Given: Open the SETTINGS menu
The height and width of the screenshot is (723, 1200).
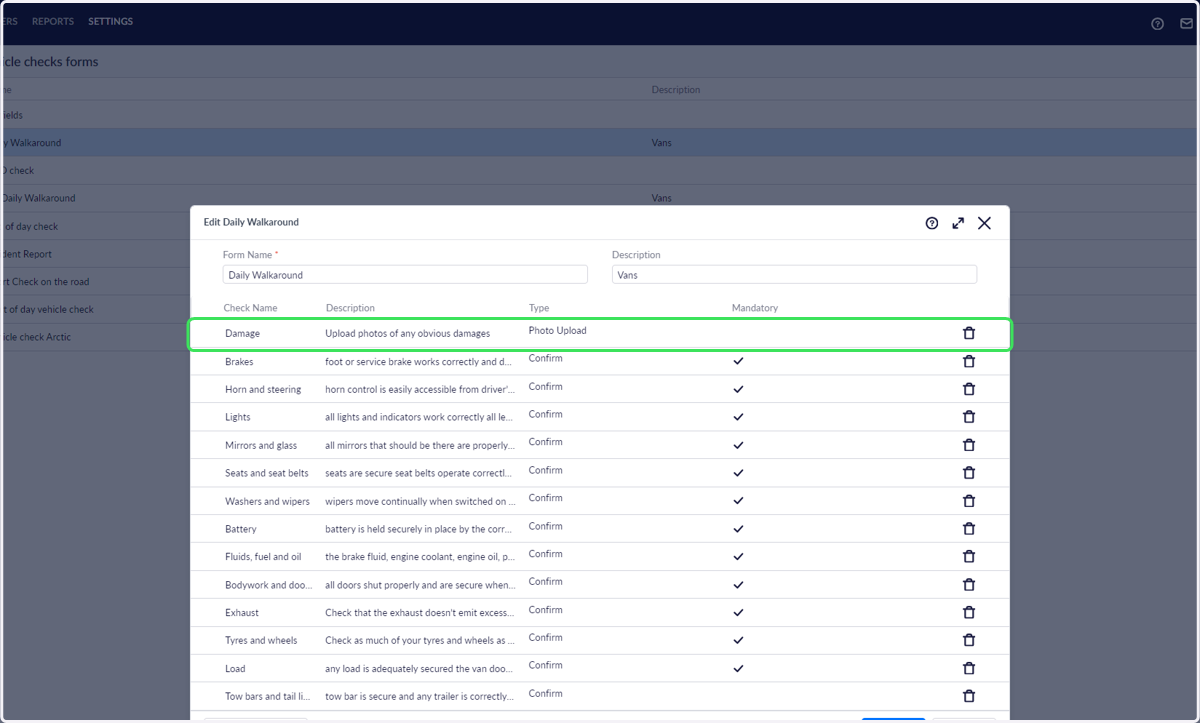Looking at the screenshot, I should point(110,21).
